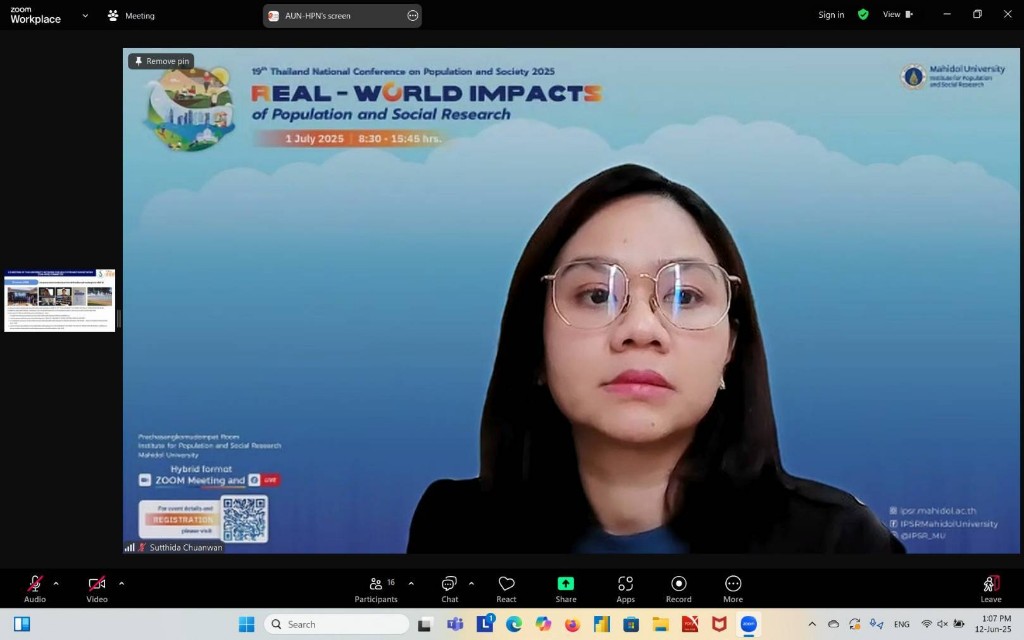Open the Zoom Apps panel
Image resolution: width=1024 pixels, height=640 pixels.
click(x=625, y=589)
